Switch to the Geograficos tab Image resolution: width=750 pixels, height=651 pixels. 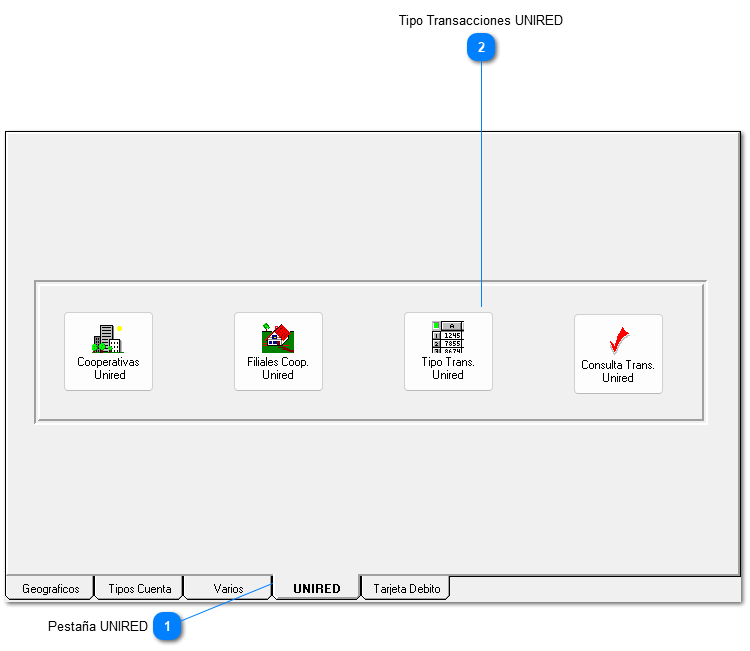pyautogui.click(x=50, y=589)
